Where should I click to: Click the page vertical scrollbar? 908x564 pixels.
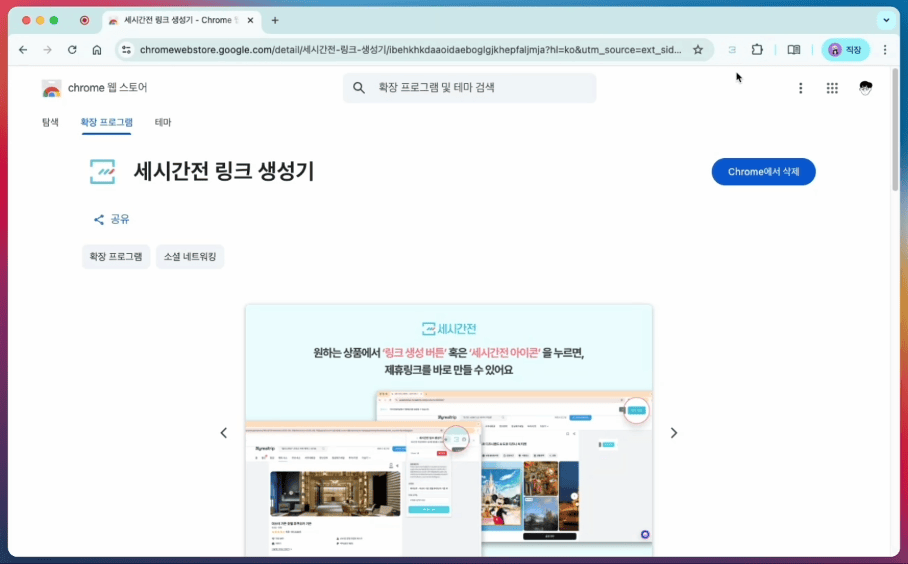(895, 130)
